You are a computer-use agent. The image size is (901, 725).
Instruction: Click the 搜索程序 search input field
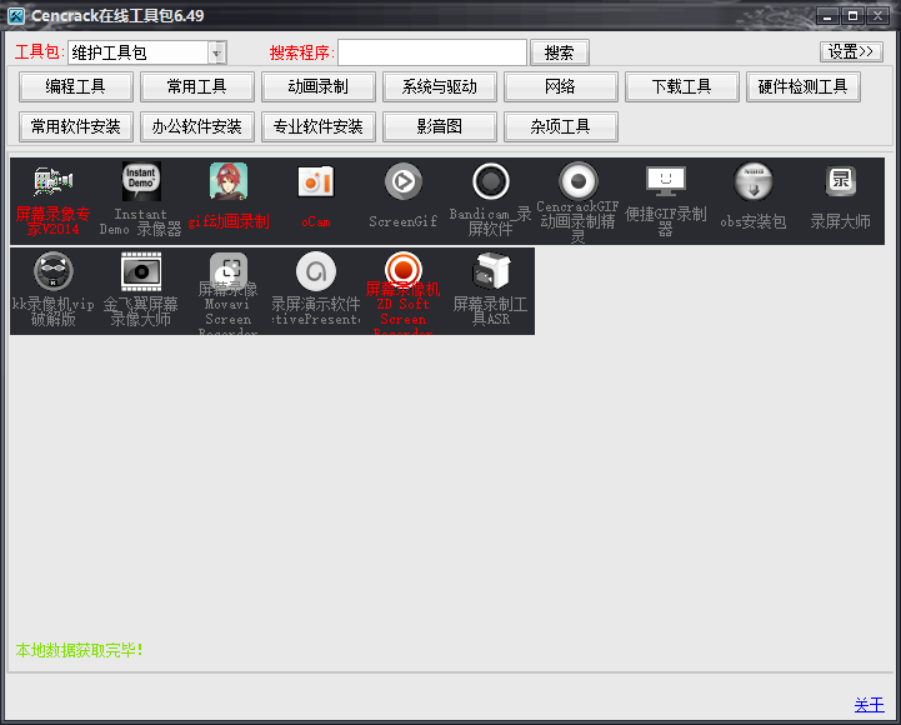tap(432, 53)
